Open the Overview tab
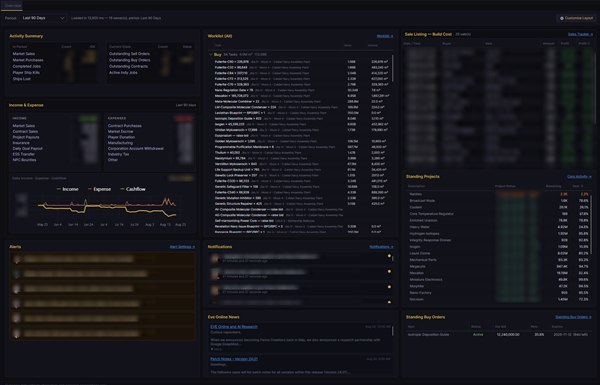 (x=13, y=6)
